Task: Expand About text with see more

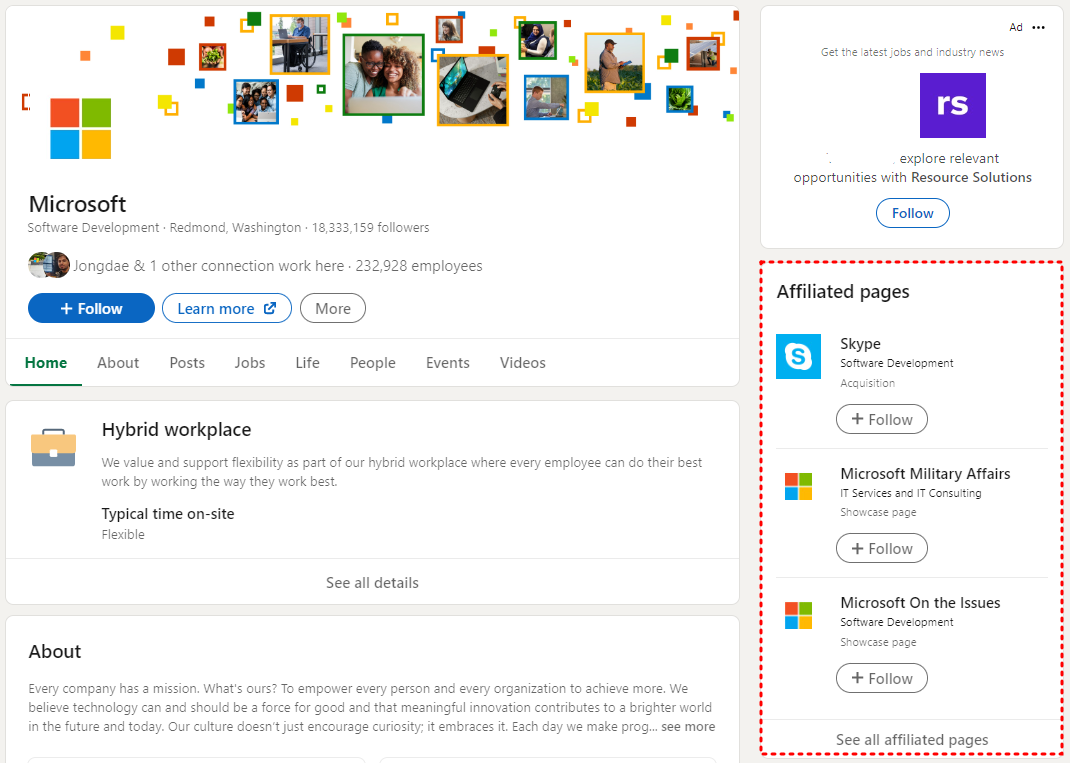Action: pos(688,726)
